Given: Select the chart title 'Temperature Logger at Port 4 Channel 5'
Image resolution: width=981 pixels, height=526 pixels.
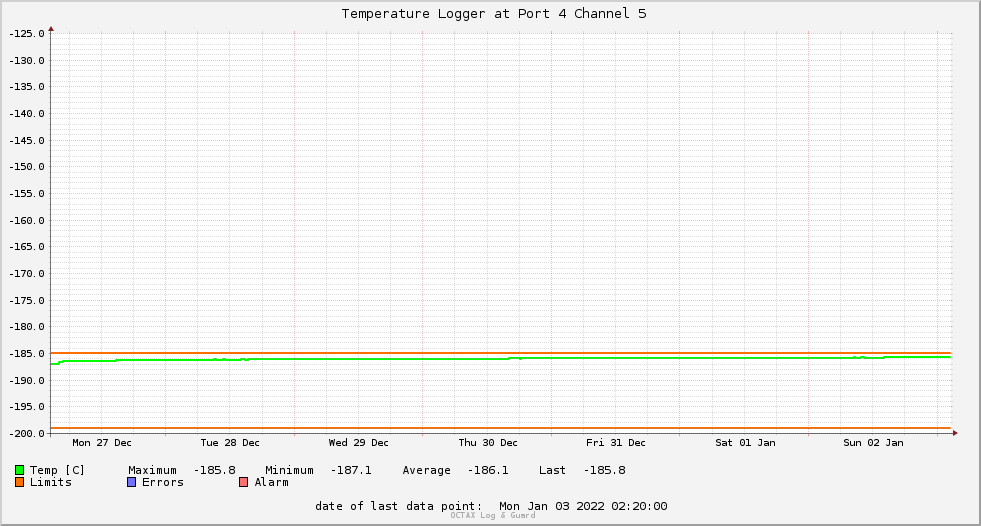Looking at the screenshot, I should click(494, 14).
